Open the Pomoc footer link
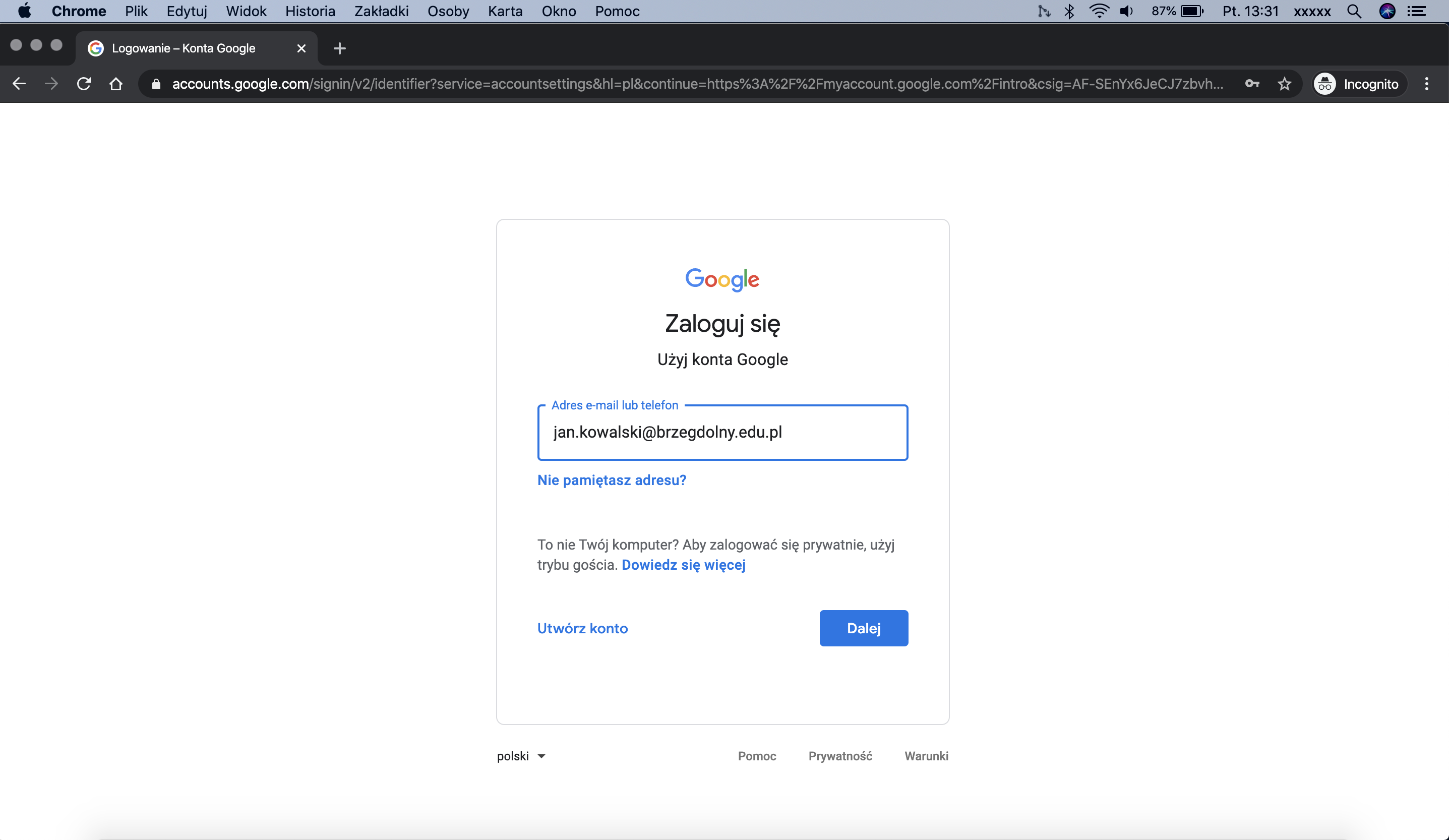This screenshot has height=840, width=1449. pos(757,756)
